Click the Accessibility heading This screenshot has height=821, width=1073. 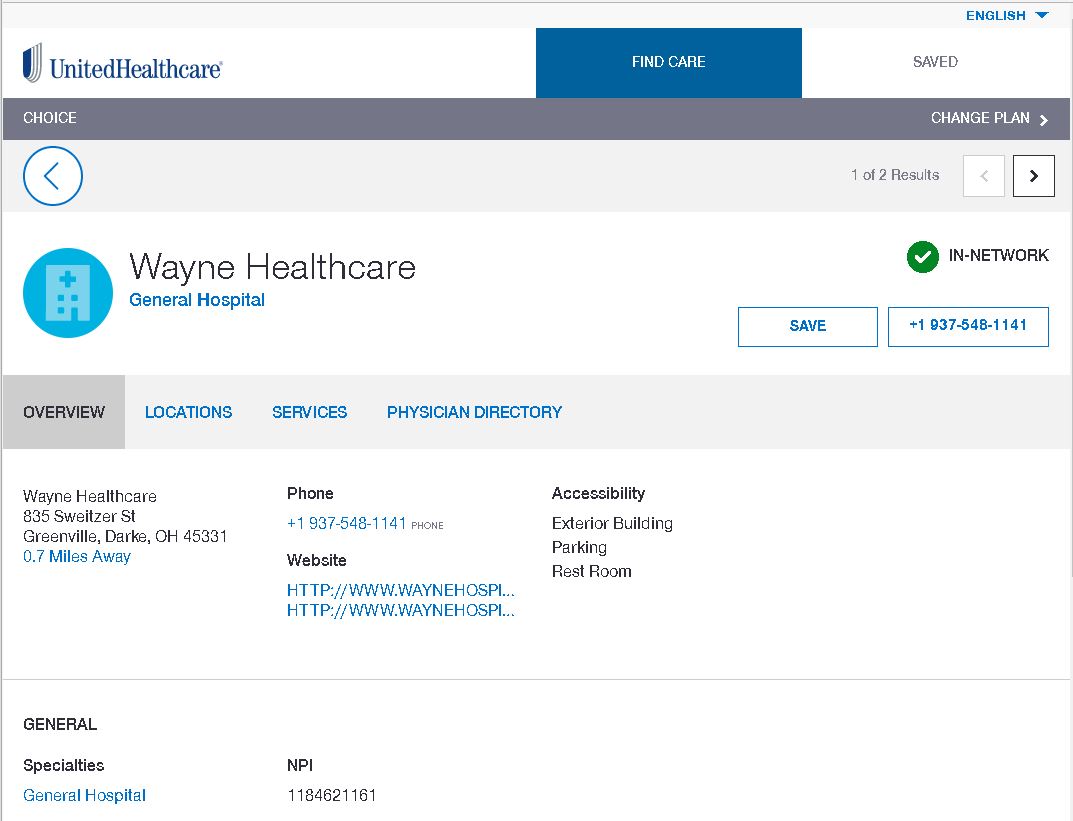pos(598,493)
